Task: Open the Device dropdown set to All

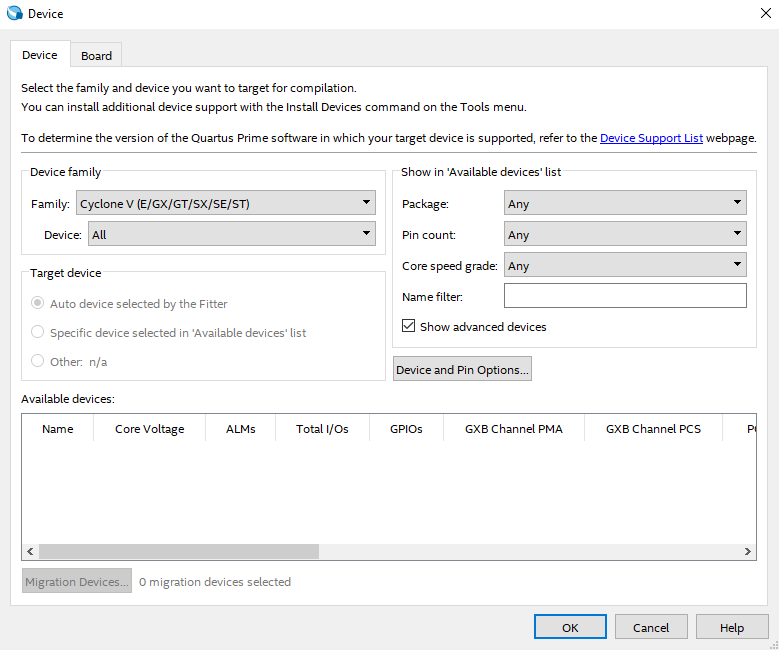Action: 232,235
